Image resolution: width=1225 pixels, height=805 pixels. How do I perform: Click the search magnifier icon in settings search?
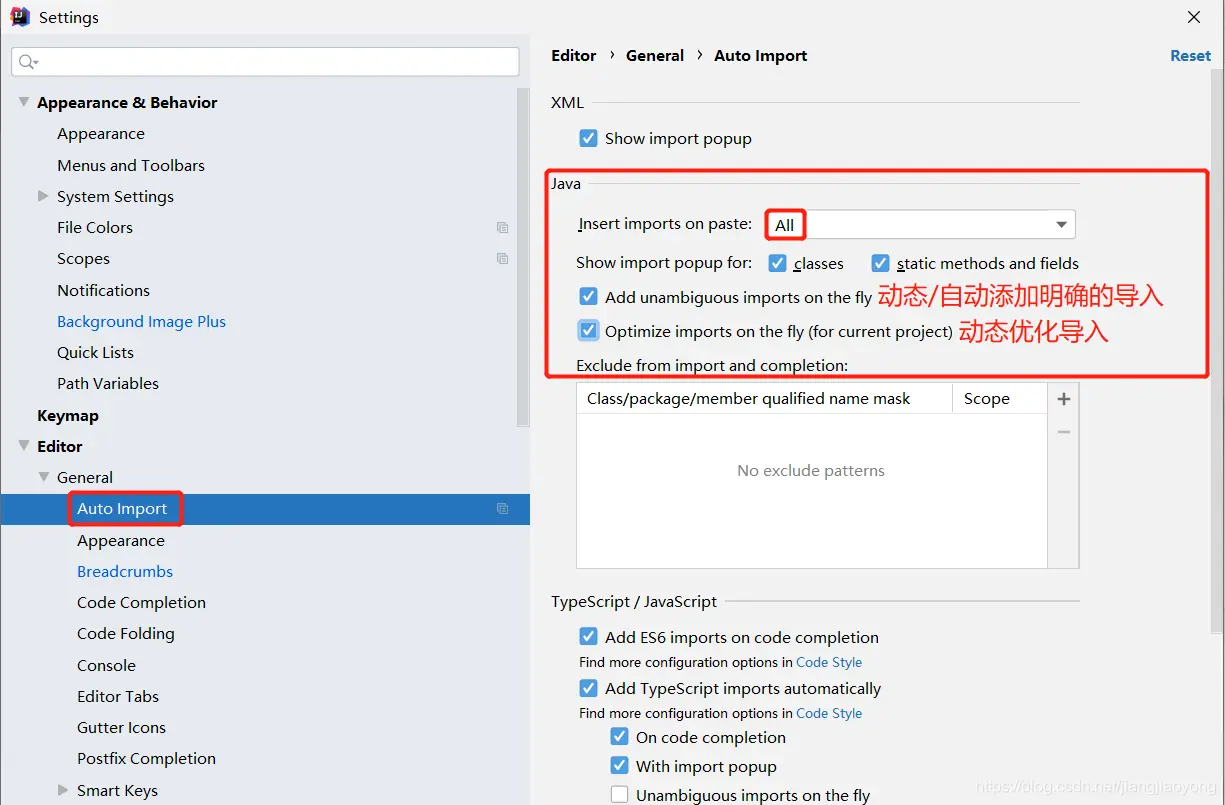tap(27, 62)
